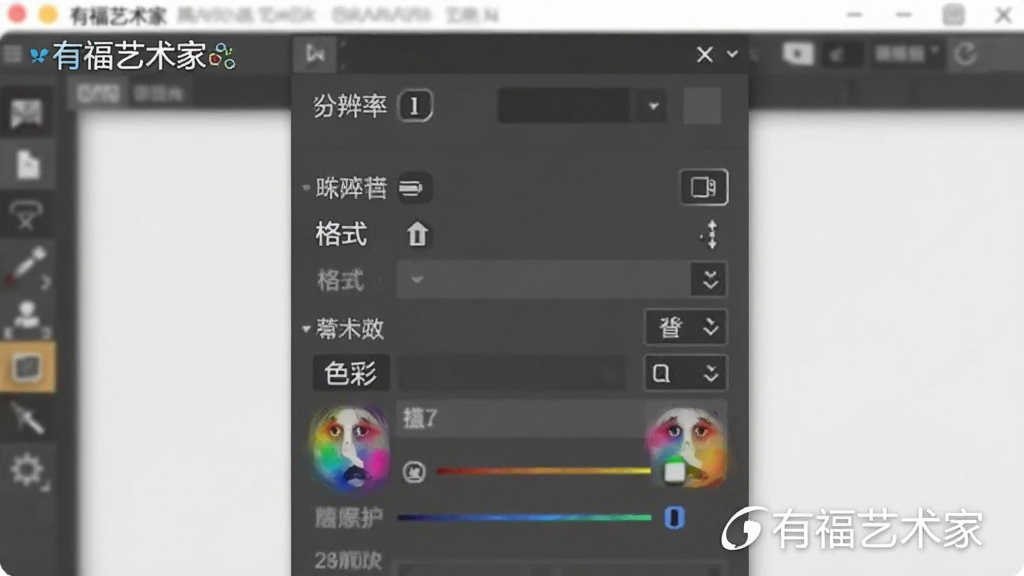The image size is (1024, 576).
Task: Choose the lasso selection tool in the sidebar
Action: coord(26,216)
